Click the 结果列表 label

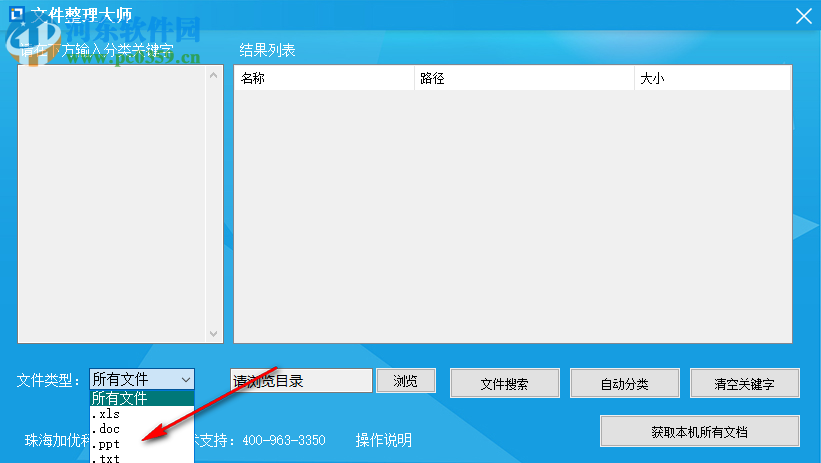[x=268, y=50]
